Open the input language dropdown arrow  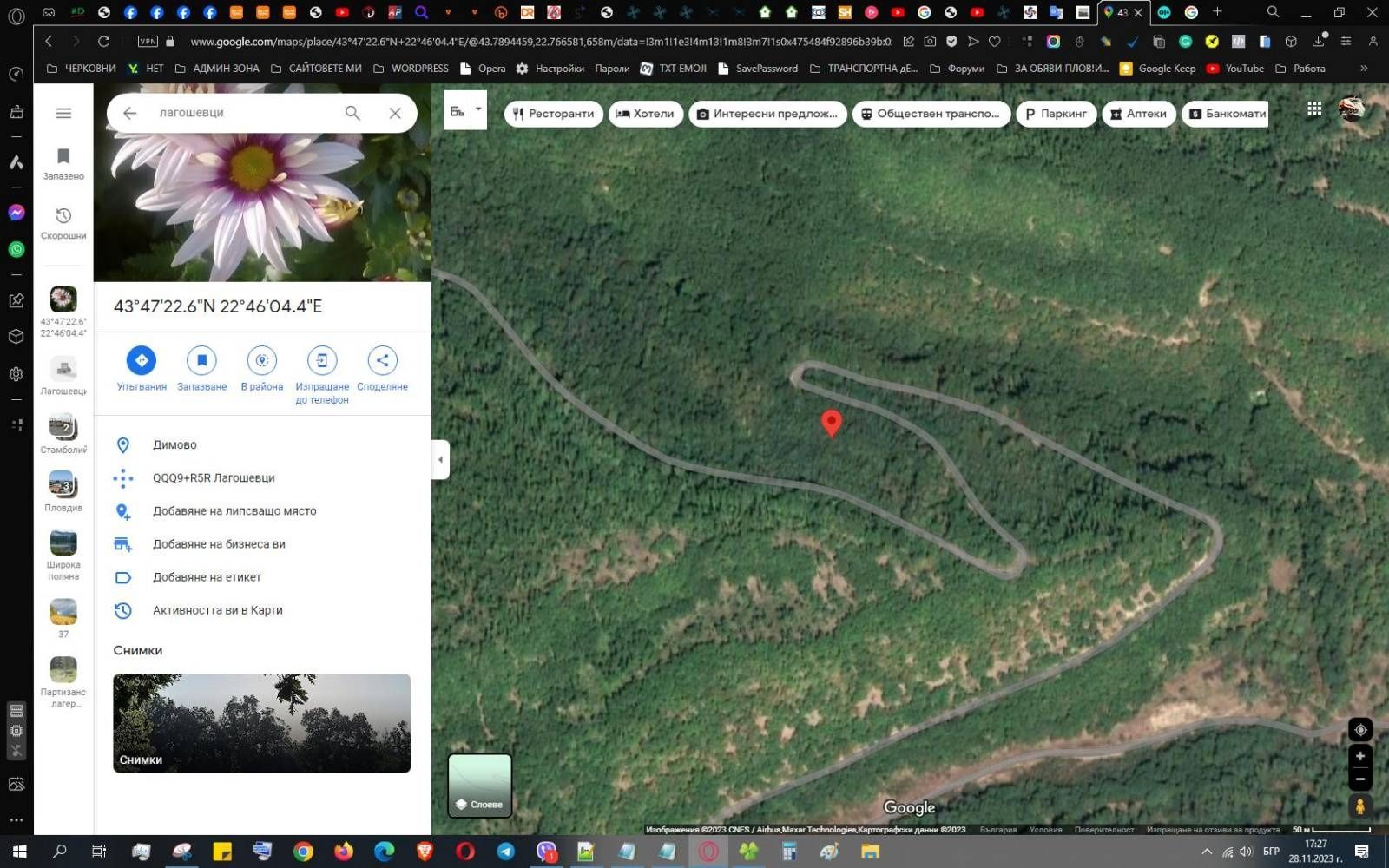[x=478, y=109]
